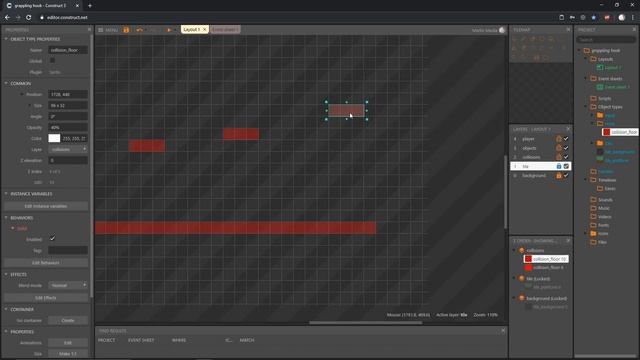Toggle the Solid behavior Enabled checkbox
The height and width of the screenshot is (360, 640).
click(x=52, y=239)
